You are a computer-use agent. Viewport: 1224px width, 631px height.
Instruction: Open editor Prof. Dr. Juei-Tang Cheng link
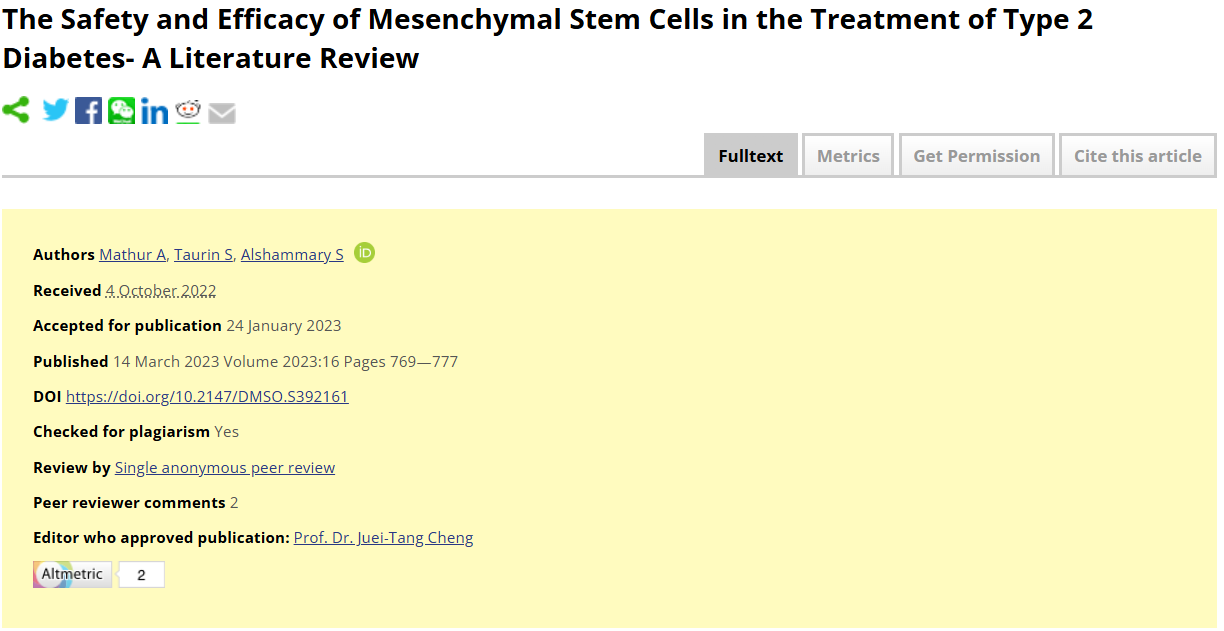click(x=383, y=538)
